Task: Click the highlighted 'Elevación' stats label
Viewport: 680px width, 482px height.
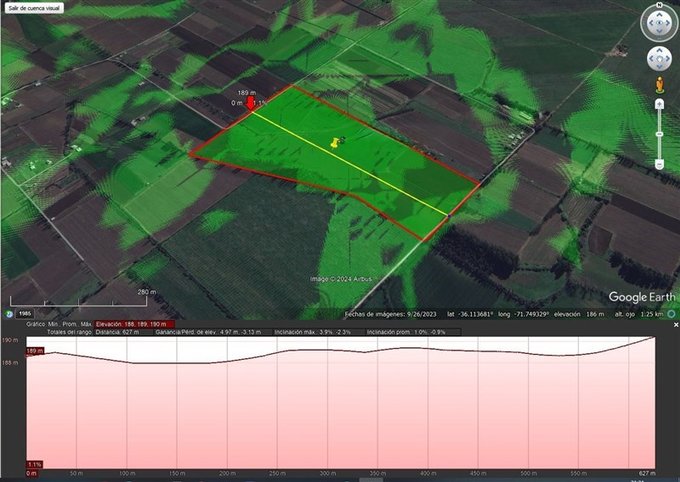Action: [134, 324]
